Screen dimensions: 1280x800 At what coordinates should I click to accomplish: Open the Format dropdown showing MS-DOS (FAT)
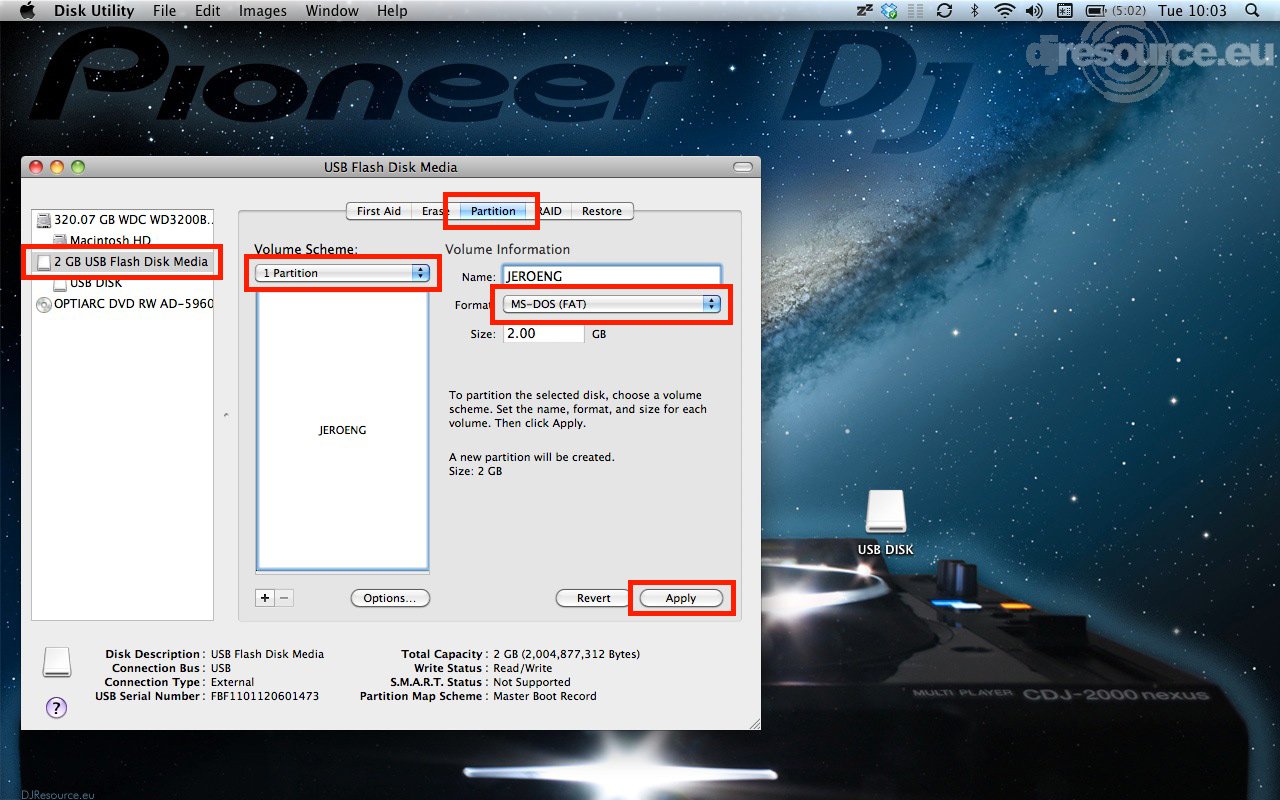611,304
